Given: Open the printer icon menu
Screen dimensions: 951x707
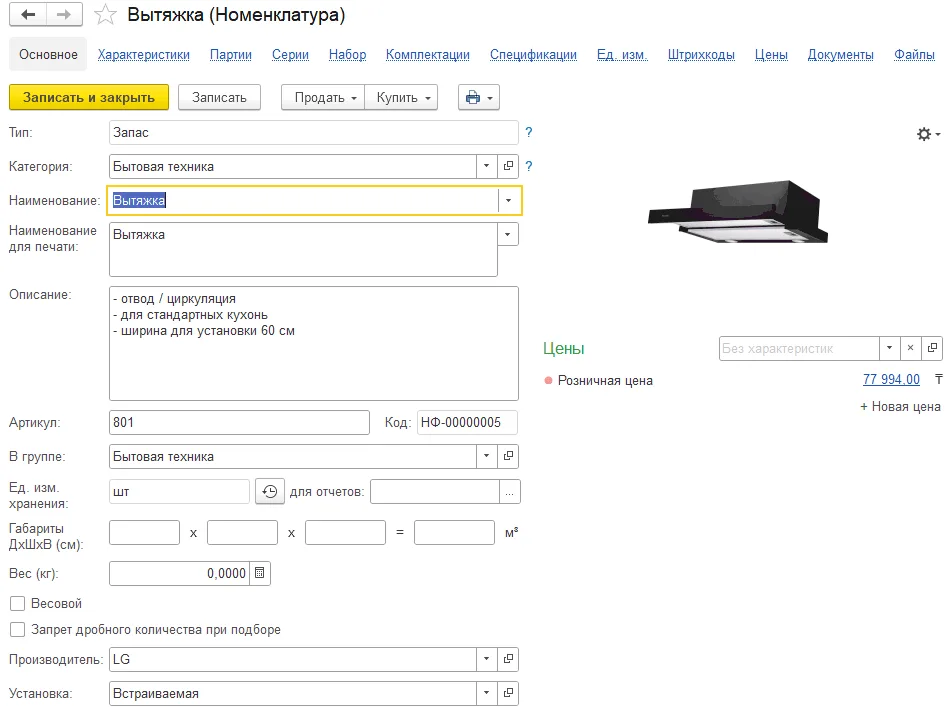Looking at the screenshot, I should click(479, 98).
